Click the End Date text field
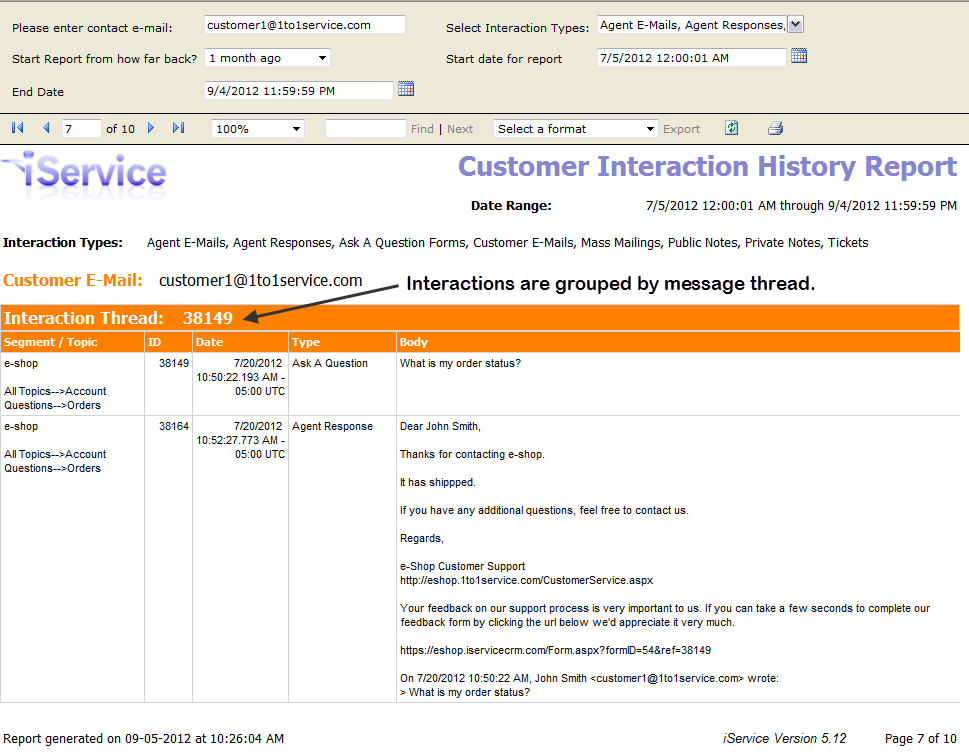 tap(298, 91)
